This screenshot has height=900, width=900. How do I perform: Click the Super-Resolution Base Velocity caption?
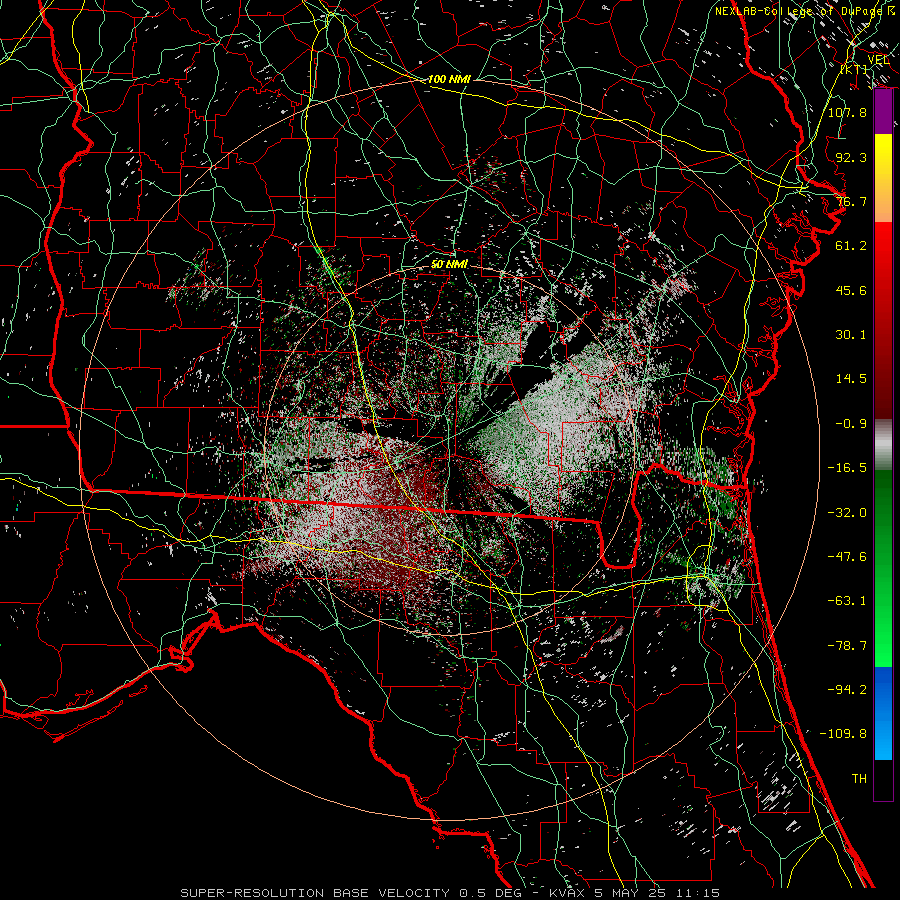[450, 893]
